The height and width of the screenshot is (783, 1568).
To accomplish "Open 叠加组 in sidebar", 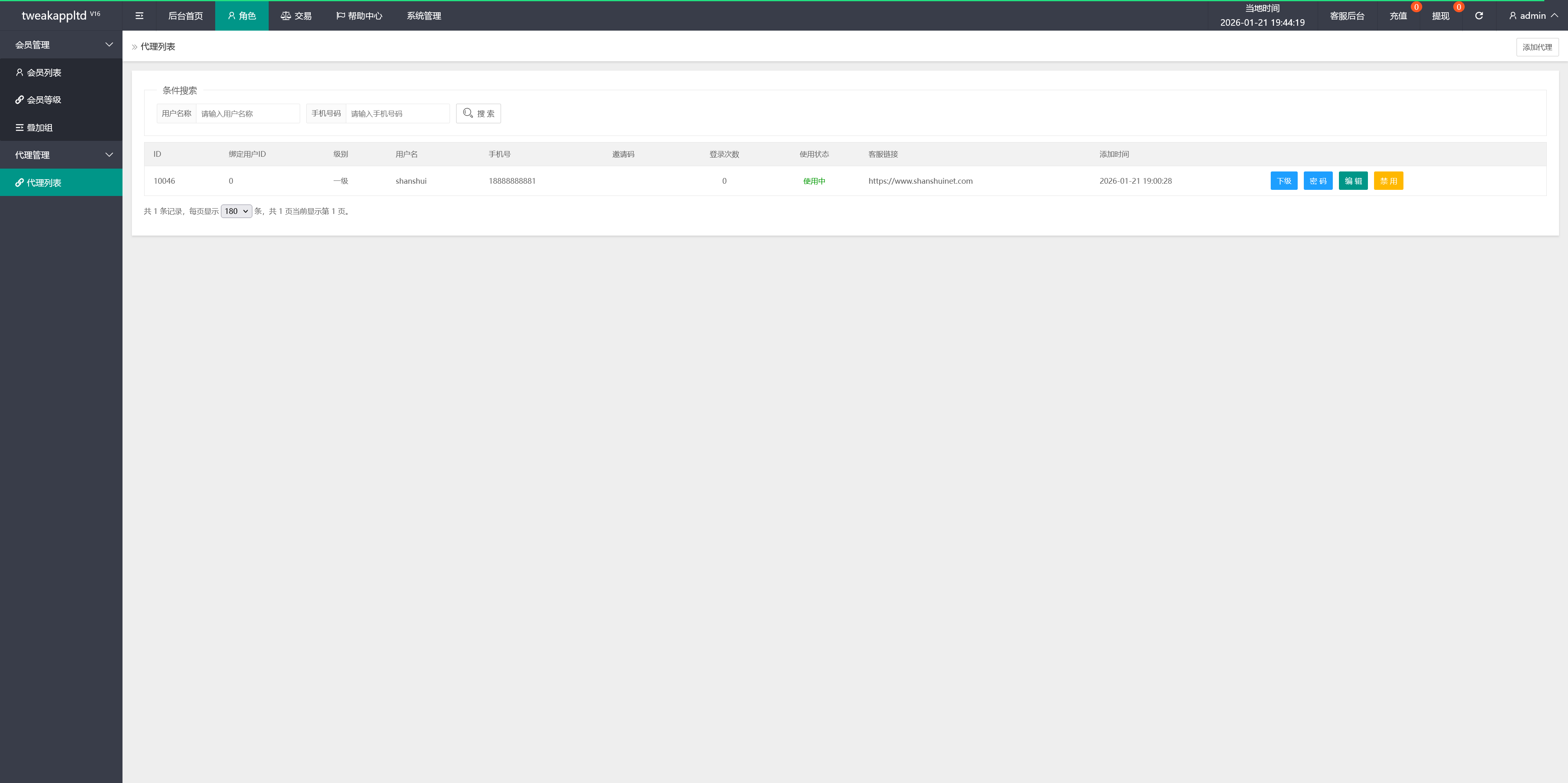I will tap(40, 128).
